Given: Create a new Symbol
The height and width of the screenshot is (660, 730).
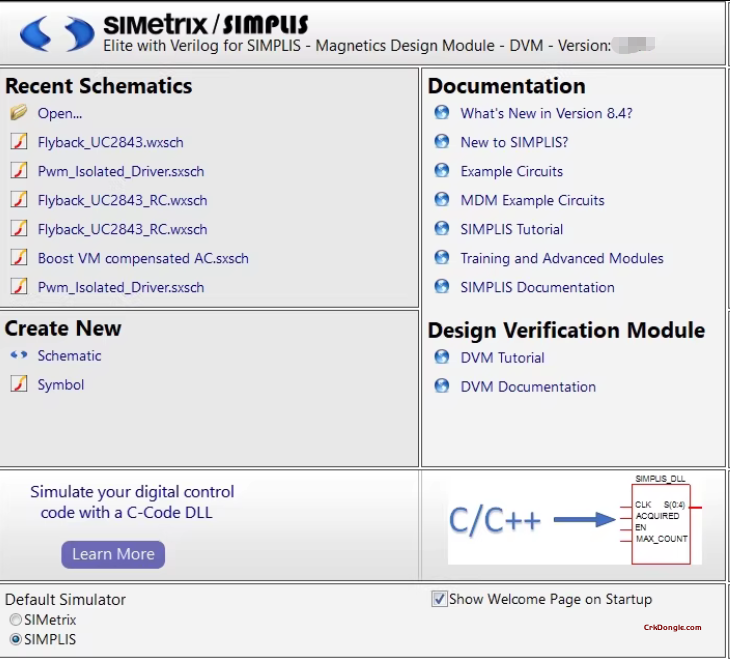Looking at the screenshot, I should 61,385.
